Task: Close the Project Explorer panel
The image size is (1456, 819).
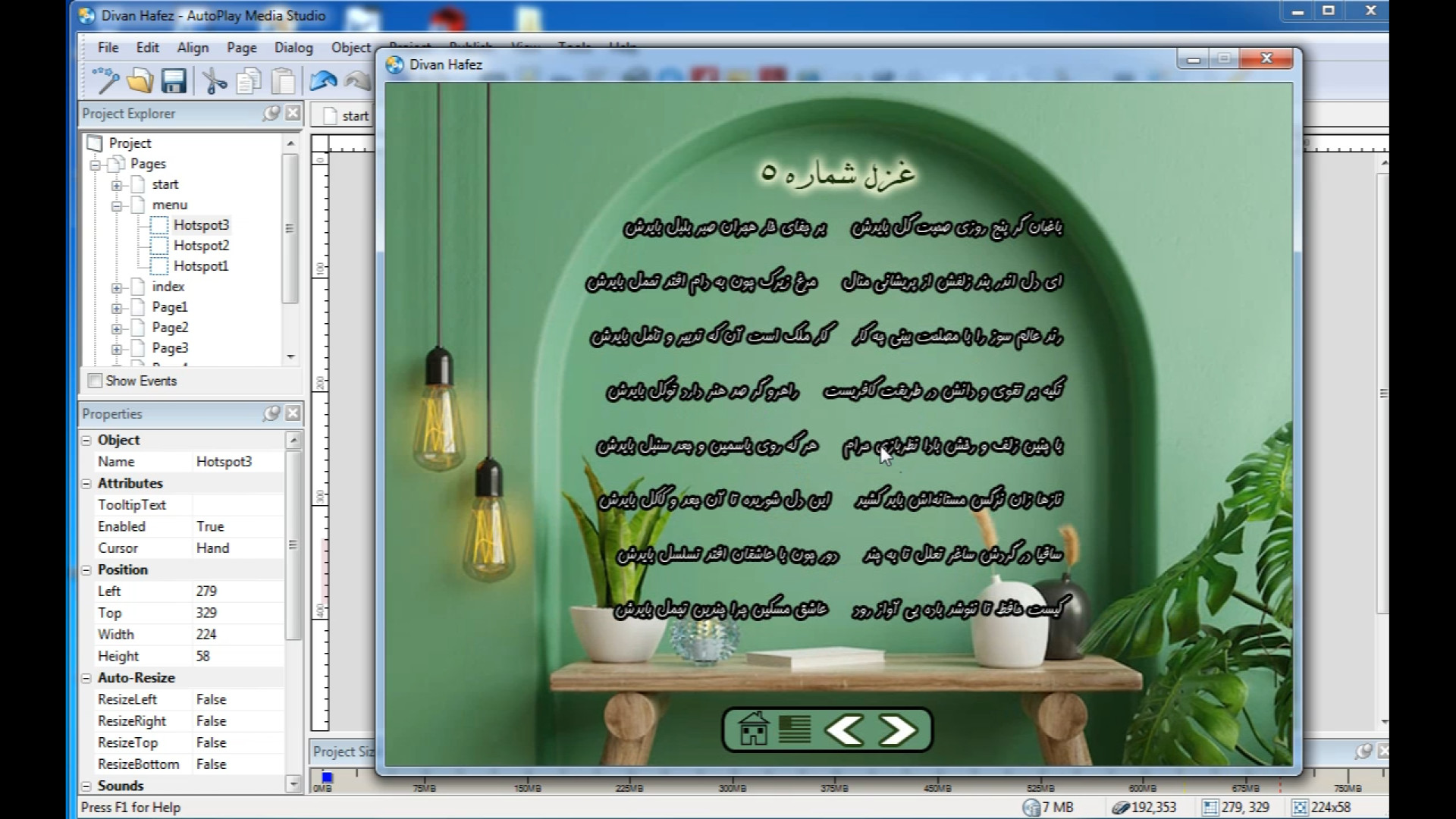Action: tap(293, 114)
